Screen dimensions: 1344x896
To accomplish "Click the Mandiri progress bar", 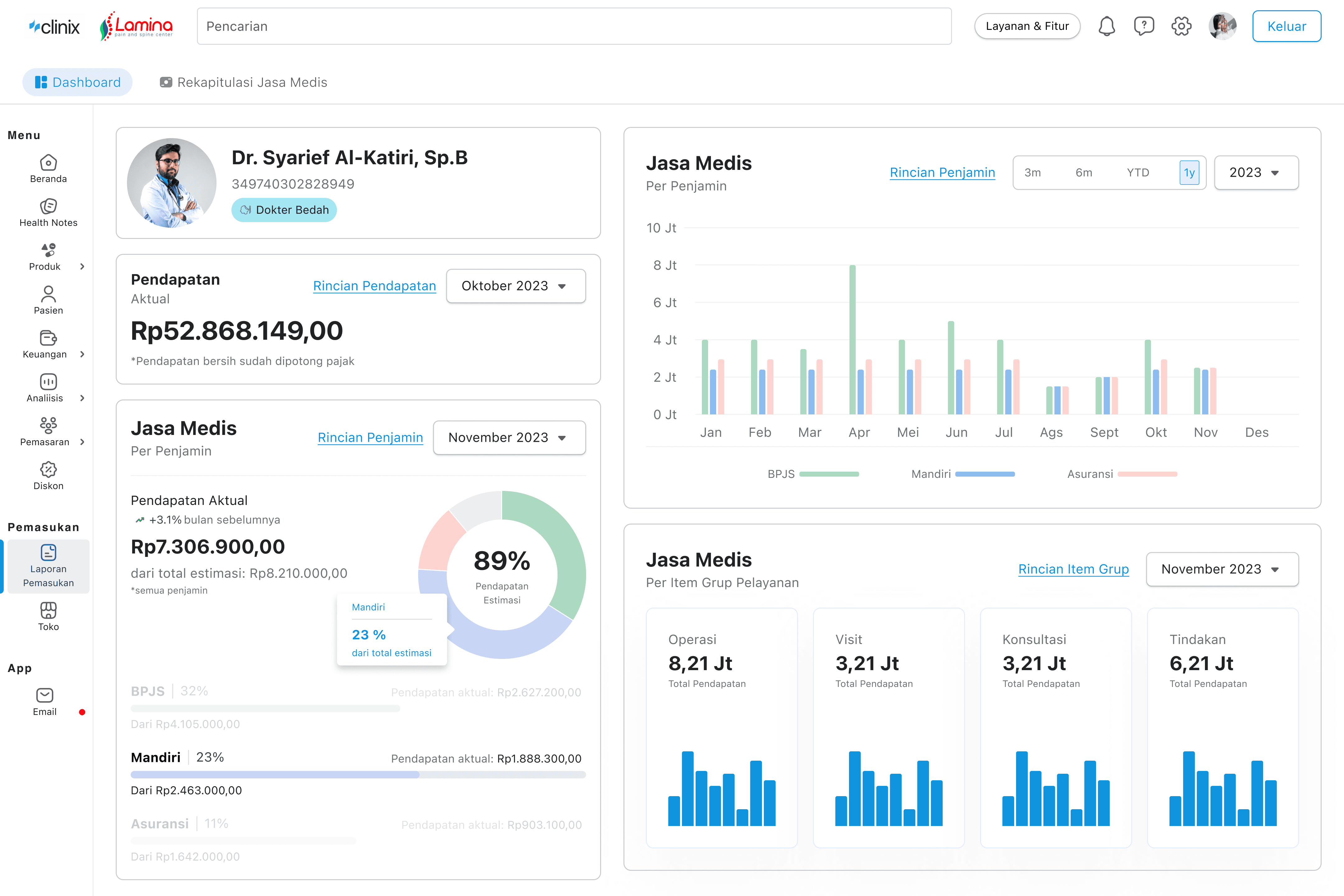I will (359, 775).
